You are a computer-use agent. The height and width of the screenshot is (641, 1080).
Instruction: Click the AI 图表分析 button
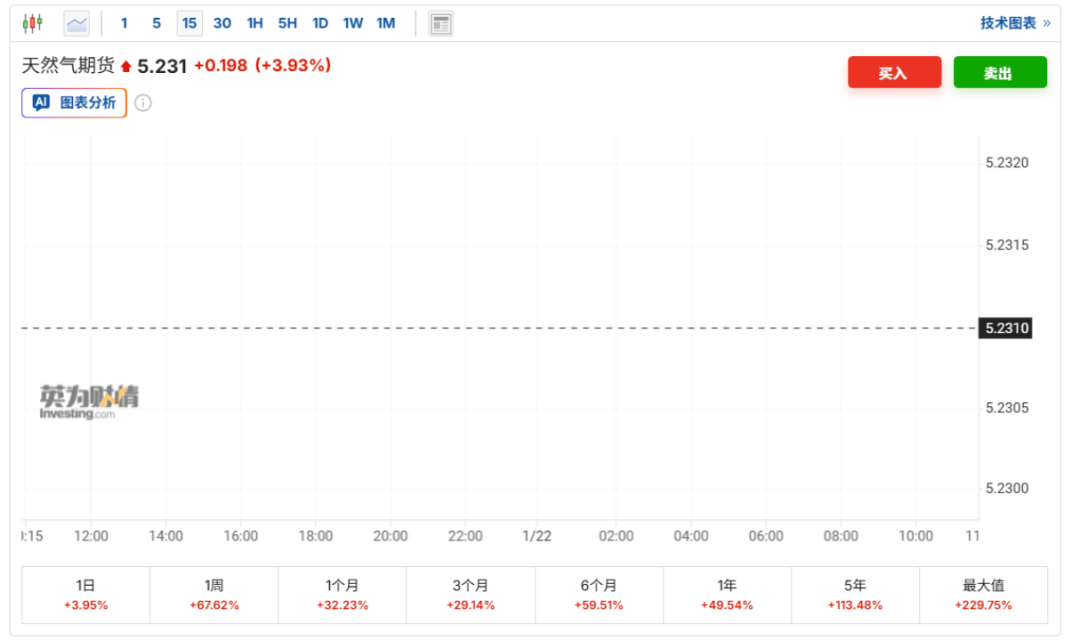(75, 103)
